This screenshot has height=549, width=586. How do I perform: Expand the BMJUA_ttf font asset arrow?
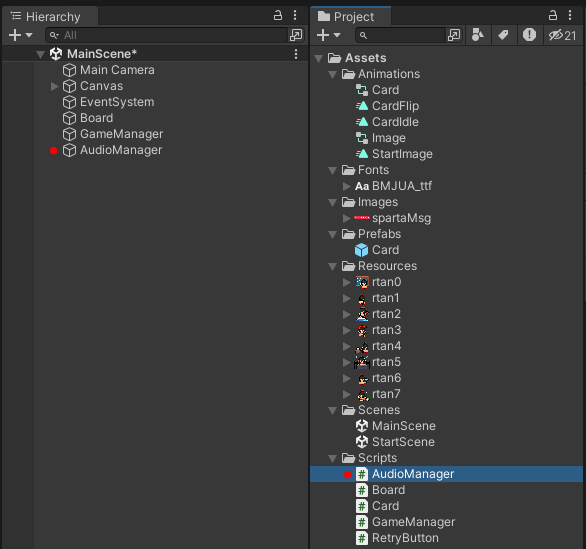(347, 186)
